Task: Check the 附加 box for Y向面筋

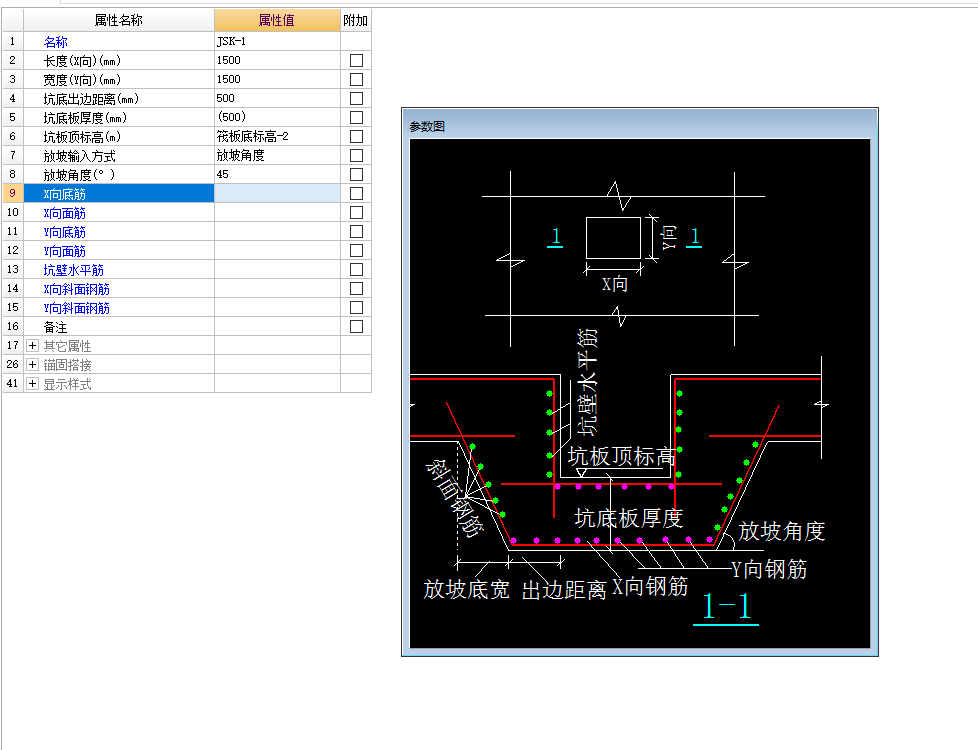Action: pos(356,250)
